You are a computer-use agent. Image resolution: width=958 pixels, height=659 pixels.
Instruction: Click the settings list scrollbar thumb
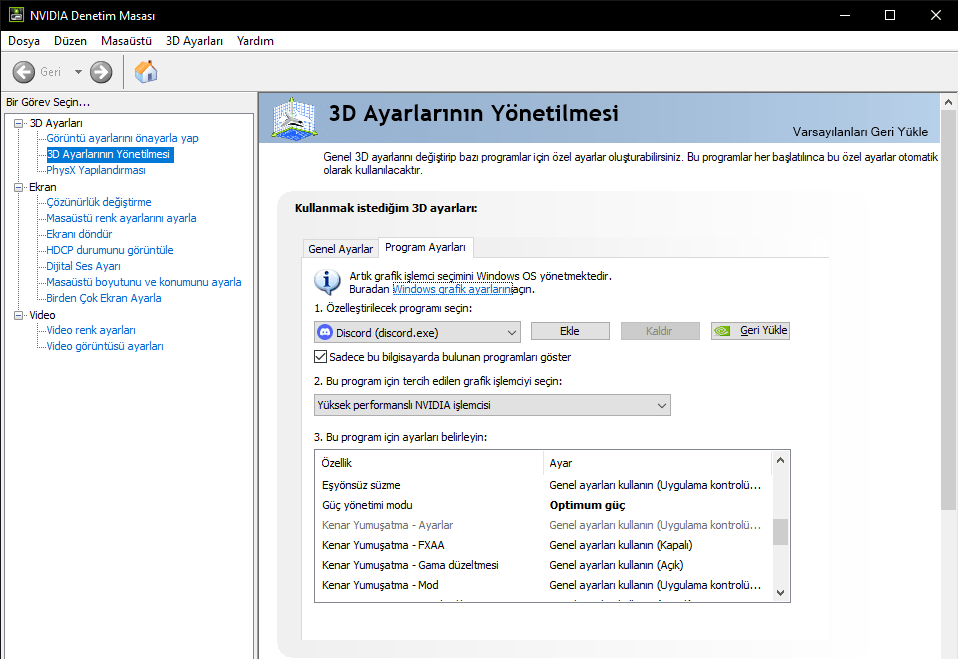point(780,531)
